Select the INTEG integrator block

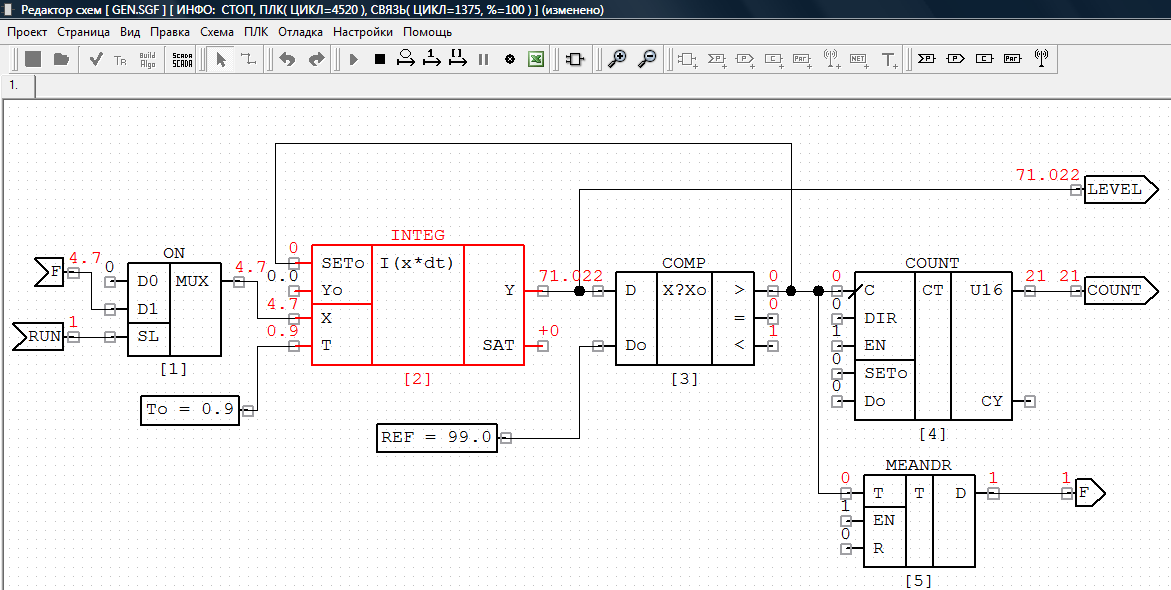tap(417, 305)
